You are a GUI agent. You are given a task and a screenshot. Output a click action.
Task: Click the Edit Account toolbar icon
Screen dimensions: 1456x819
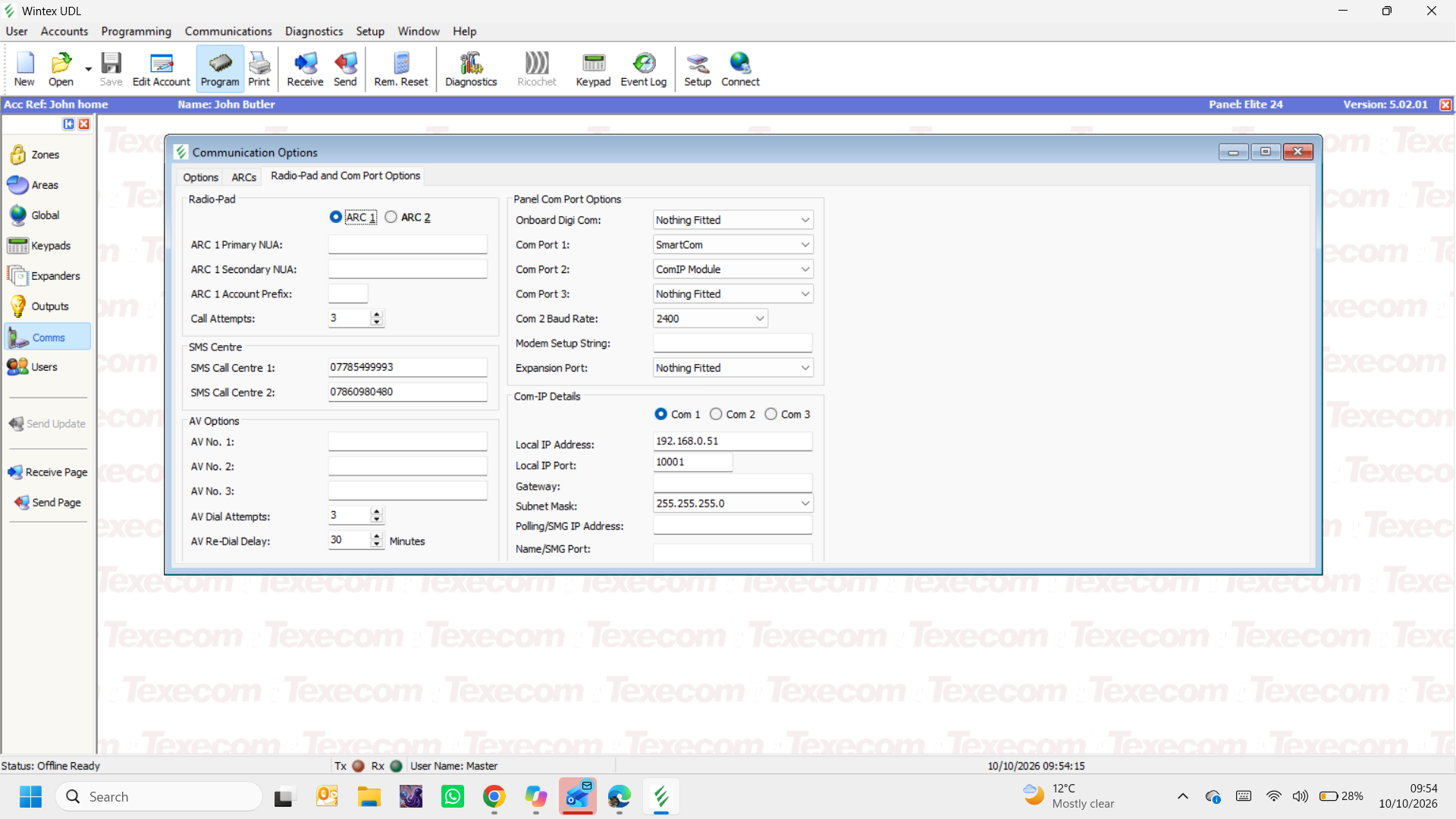click(161, 69)
